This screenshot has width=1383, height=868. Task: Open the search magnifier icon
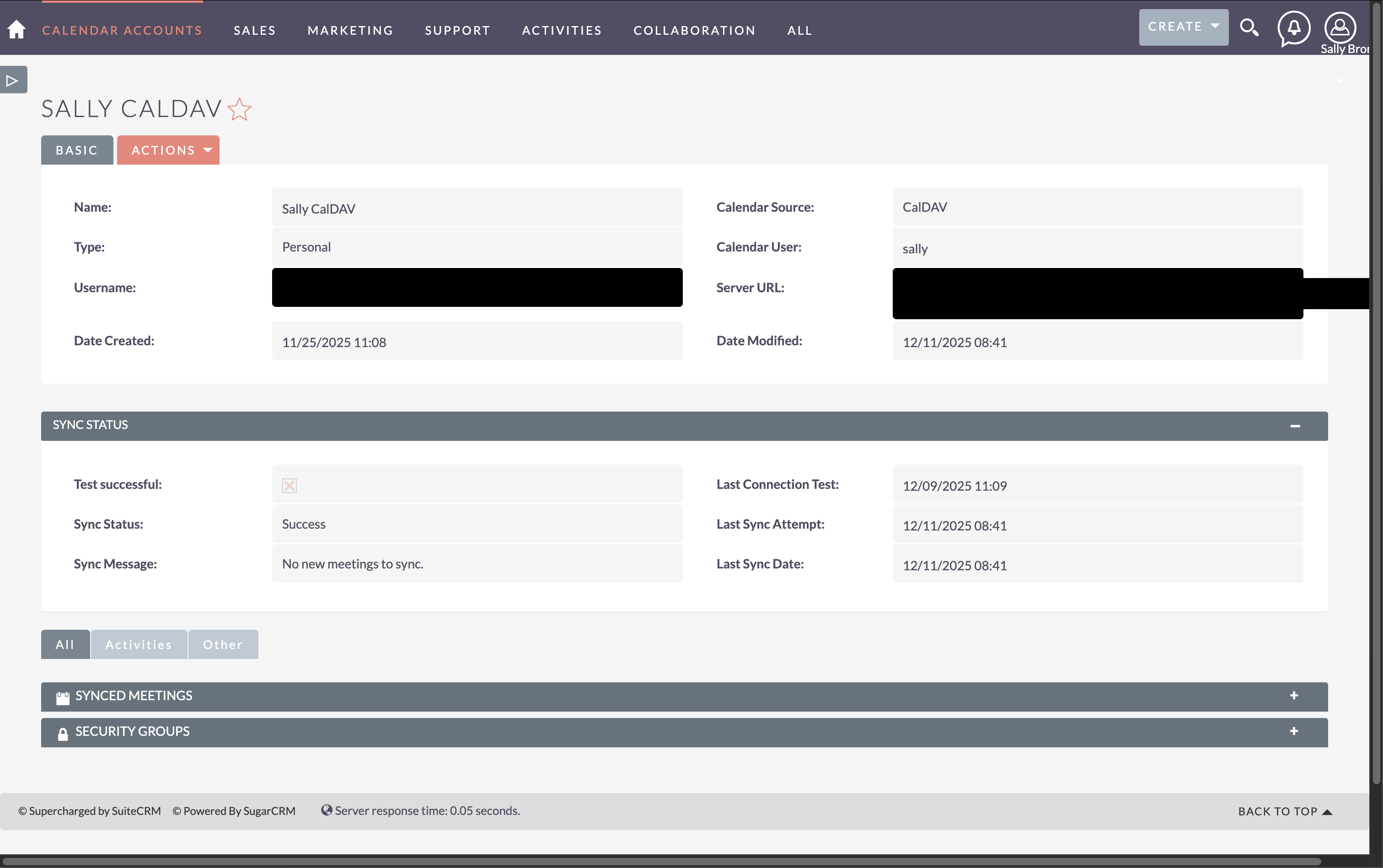1249,27
